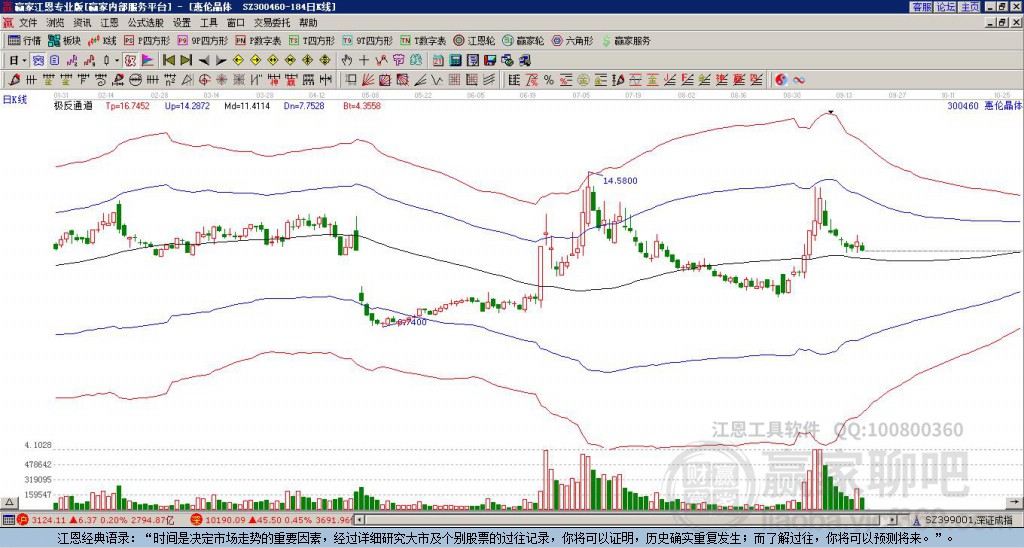Viewport: 1024px width, 548px height.
Task: Jump to first bar icon
Action: tap(168, 60)
